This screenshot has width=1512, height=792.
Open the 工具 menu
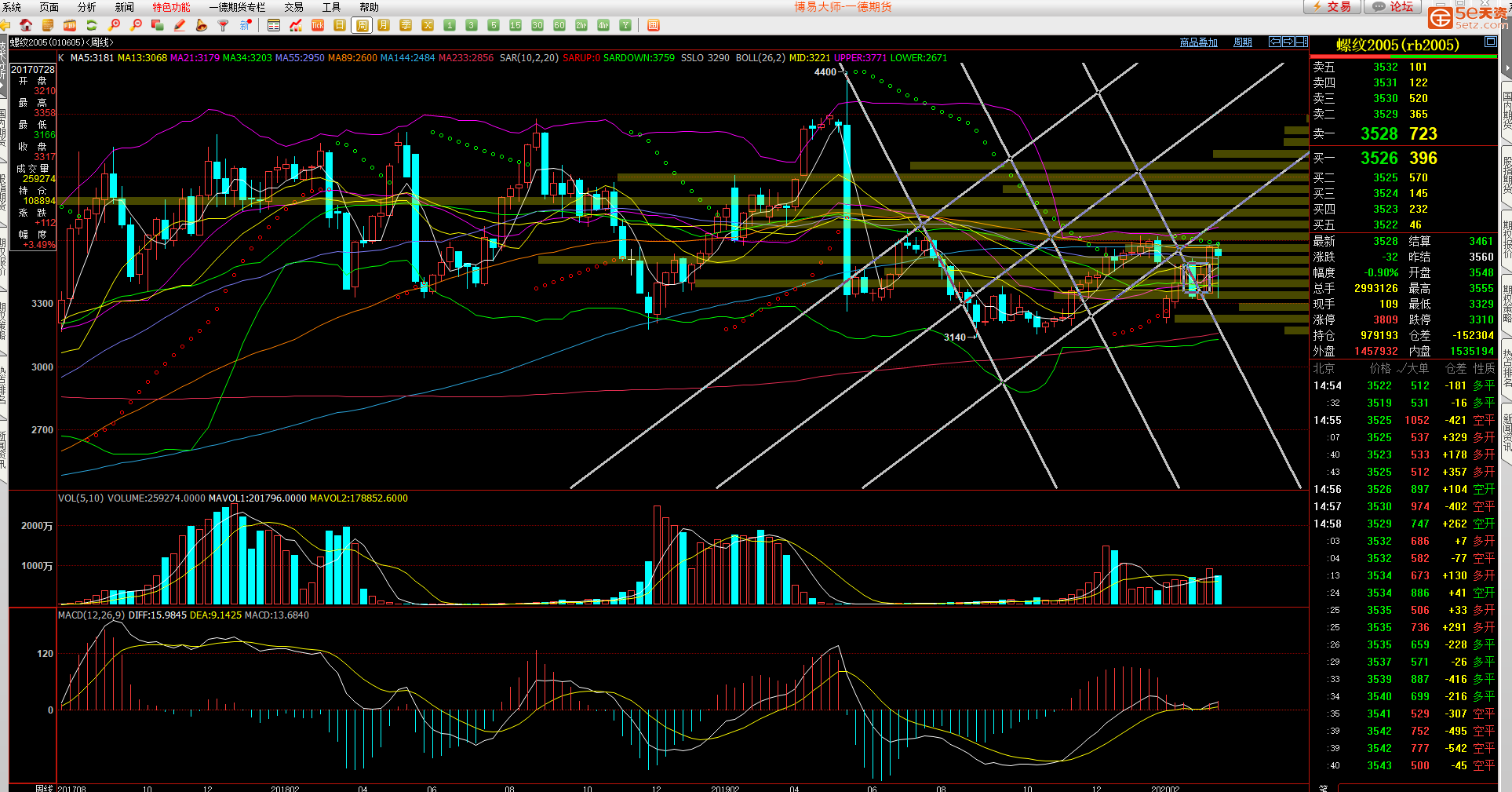coord(331,7)
